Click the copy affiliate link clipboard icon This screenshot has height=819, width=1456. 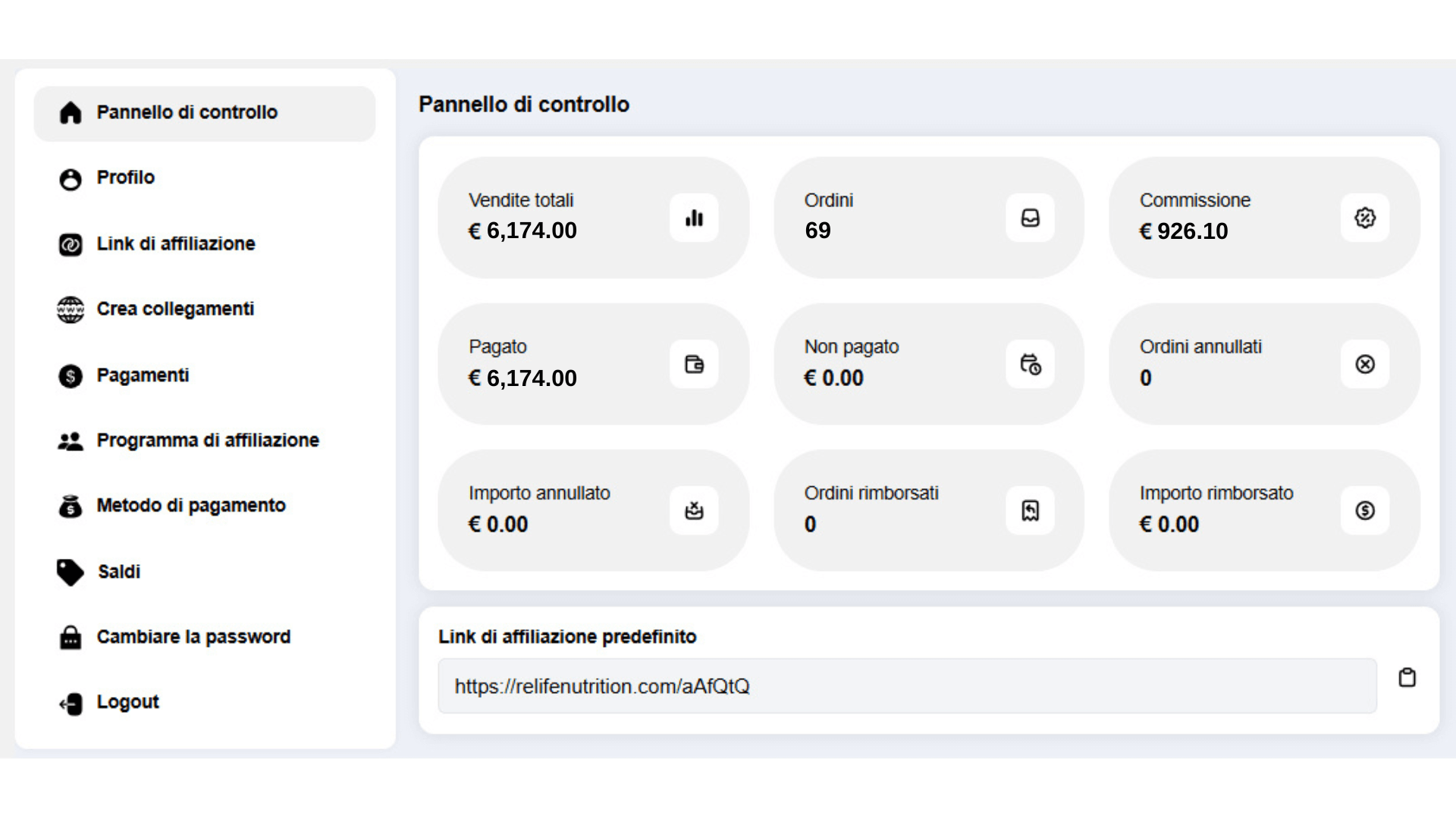tap(1407, 677)
